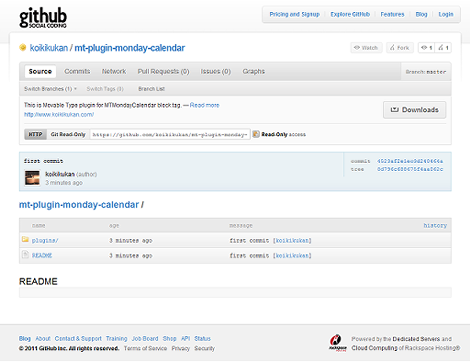
Task: Open the commit hash link
Action: tap(410, 161)
